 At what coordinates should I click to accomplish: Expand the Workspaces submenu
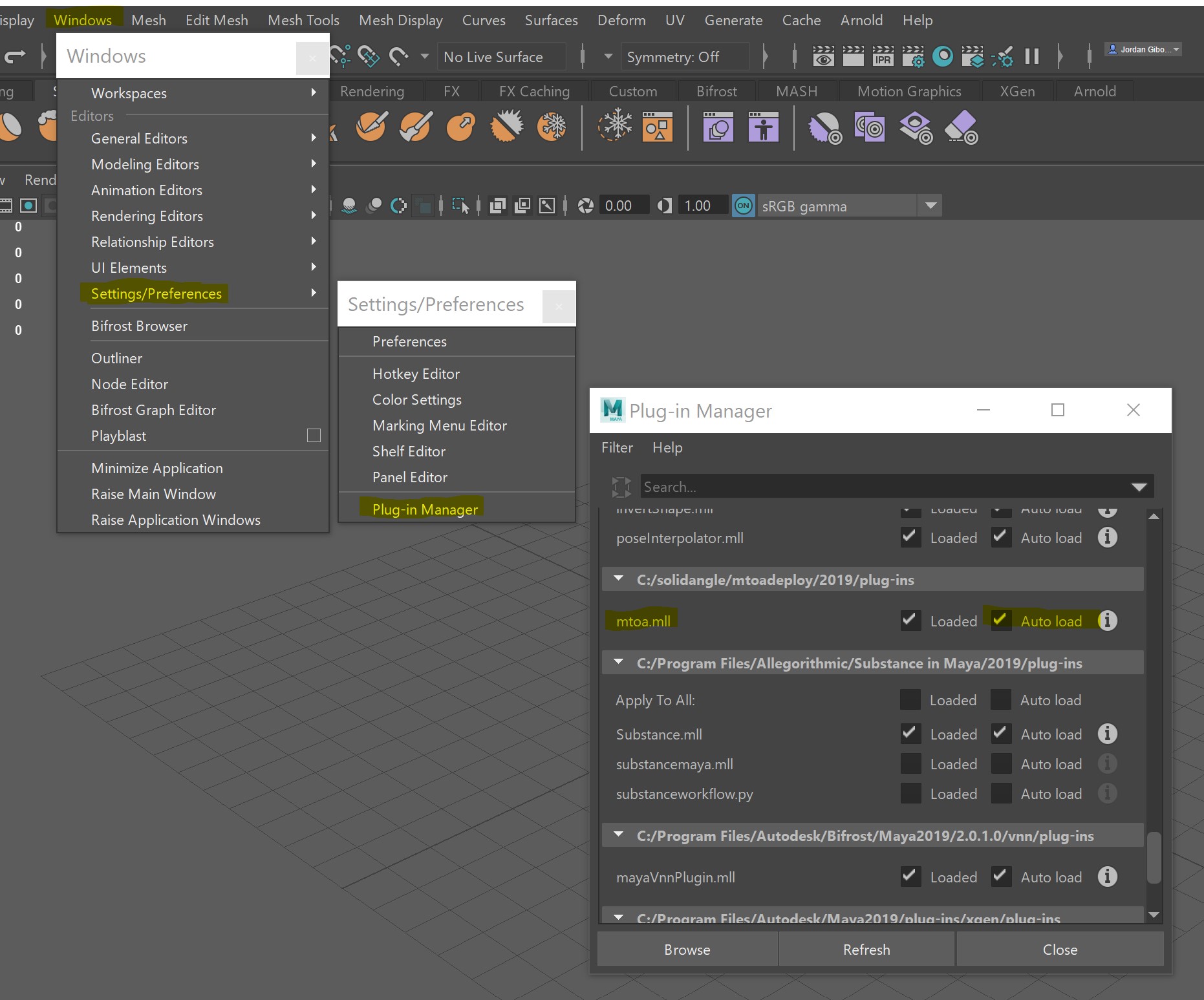click(193, 93)
